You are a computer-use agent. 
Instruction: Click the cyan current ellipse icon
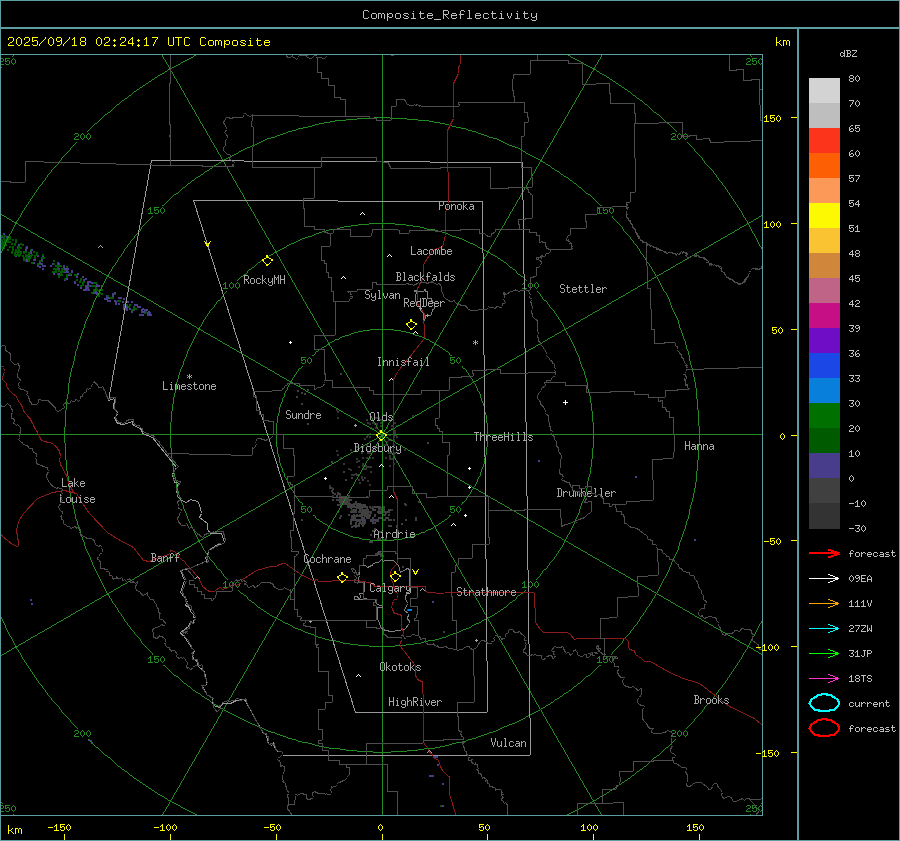pyautogui.click(x=824, y=703)
